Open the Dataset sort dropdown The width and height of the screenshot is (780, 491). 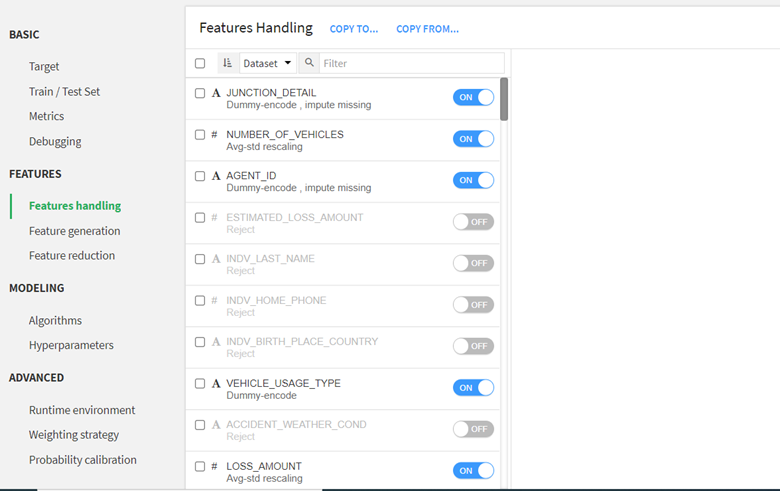tap(267, 63)
